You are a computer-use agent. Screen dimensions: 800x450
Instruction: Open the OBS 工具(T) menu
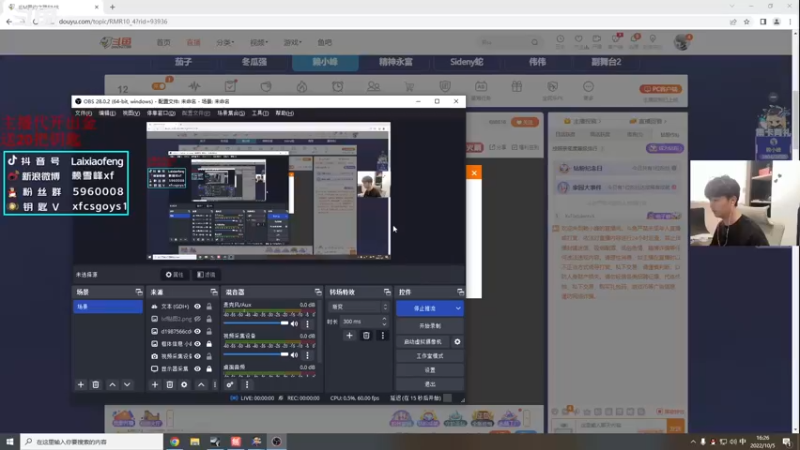(260, 113)
